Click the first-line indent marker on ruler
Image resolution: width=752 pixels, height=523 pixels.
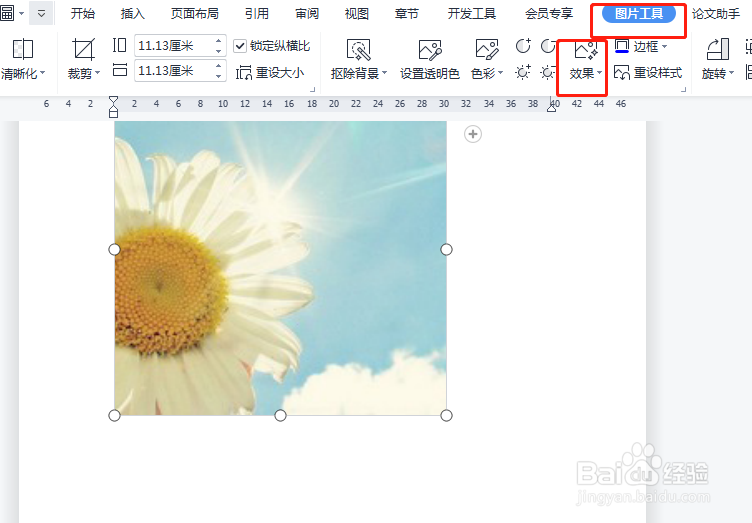pyautogui.click(x=113, y=100)
